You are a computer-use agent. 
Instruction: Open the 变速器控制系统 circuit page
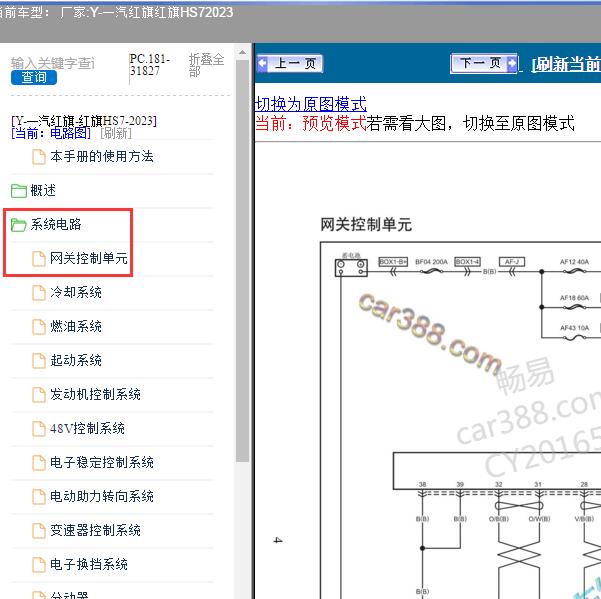(95, 530)
